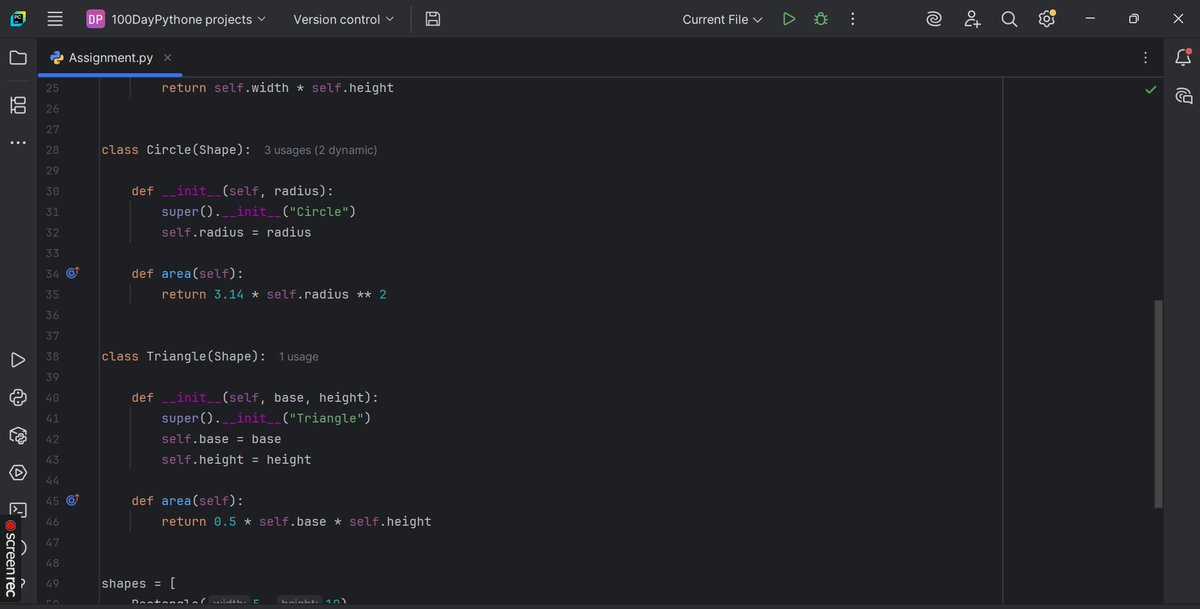Open IDE settings gear
This screenshot has width=1200, height=609.
(x=1046, y=19)
